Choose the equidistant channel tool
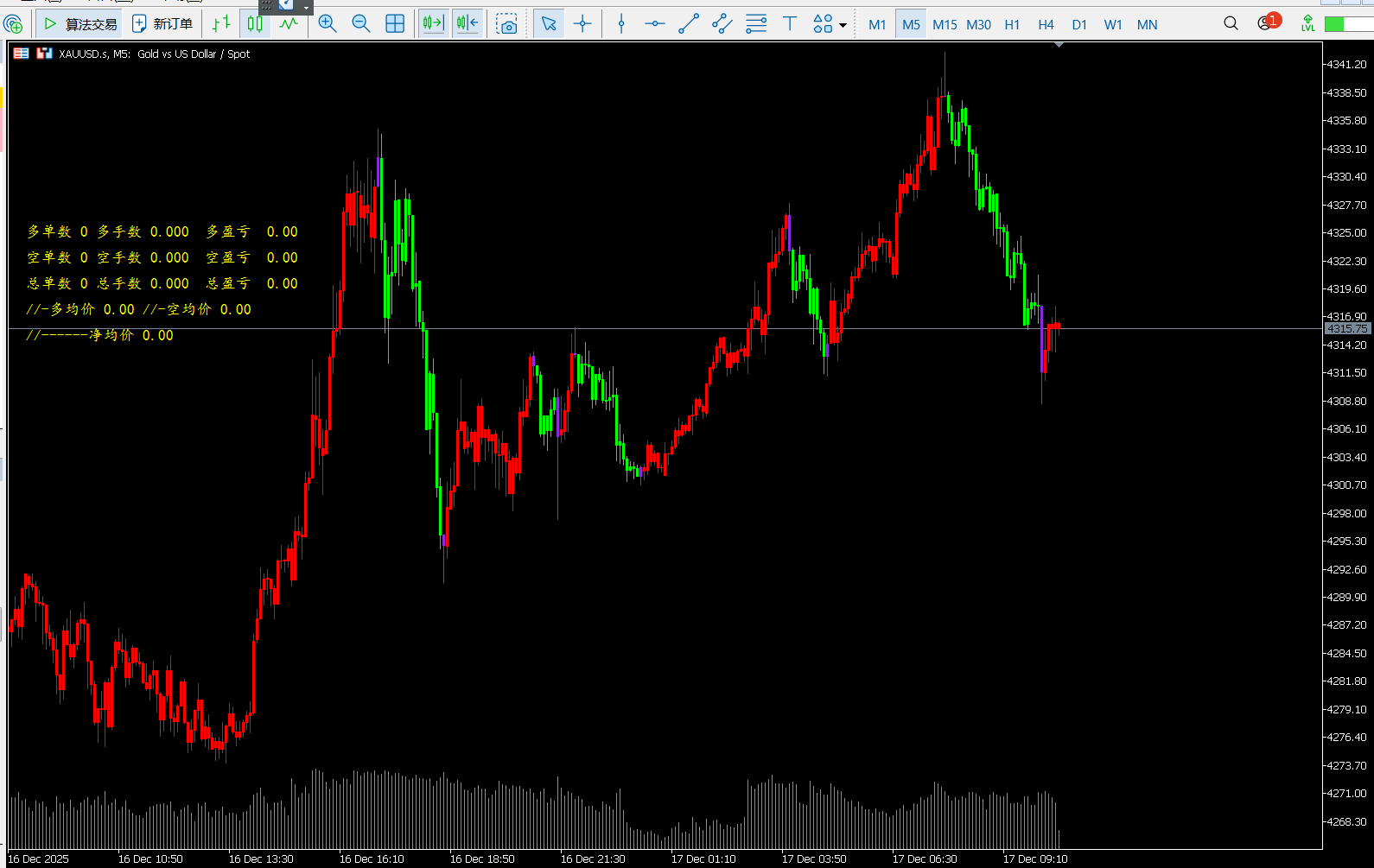Viewport: 1374px width, 868px height. tap(722, 24)
